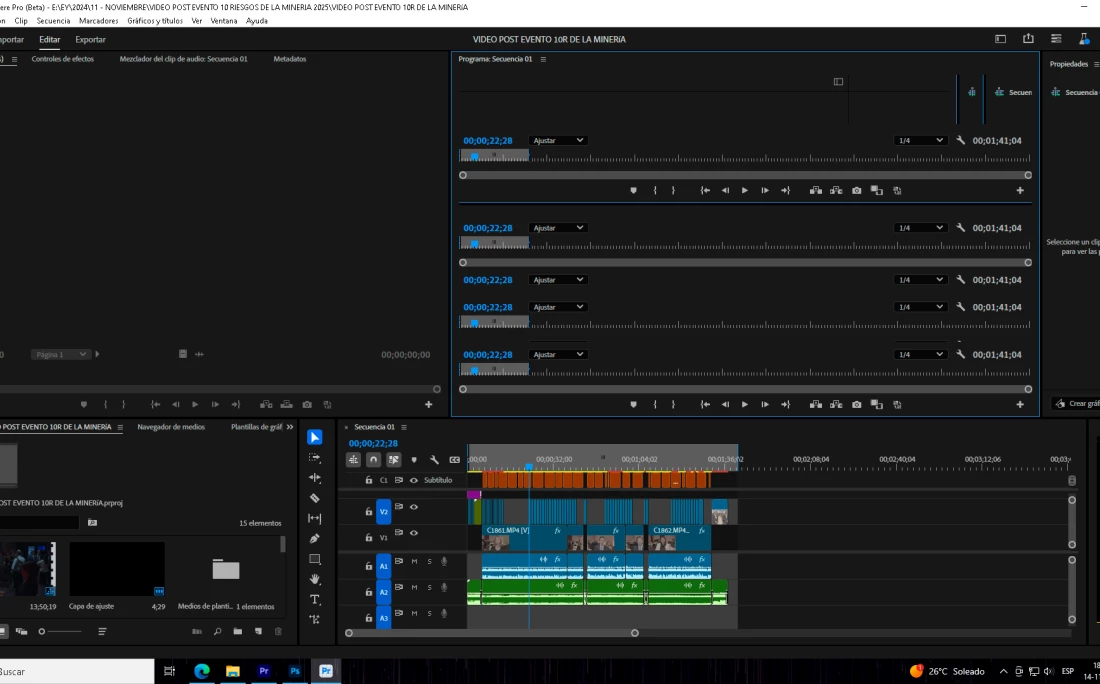
Task: Open the top Ajustar zoom dropdown
Action: tap(558, 141)
